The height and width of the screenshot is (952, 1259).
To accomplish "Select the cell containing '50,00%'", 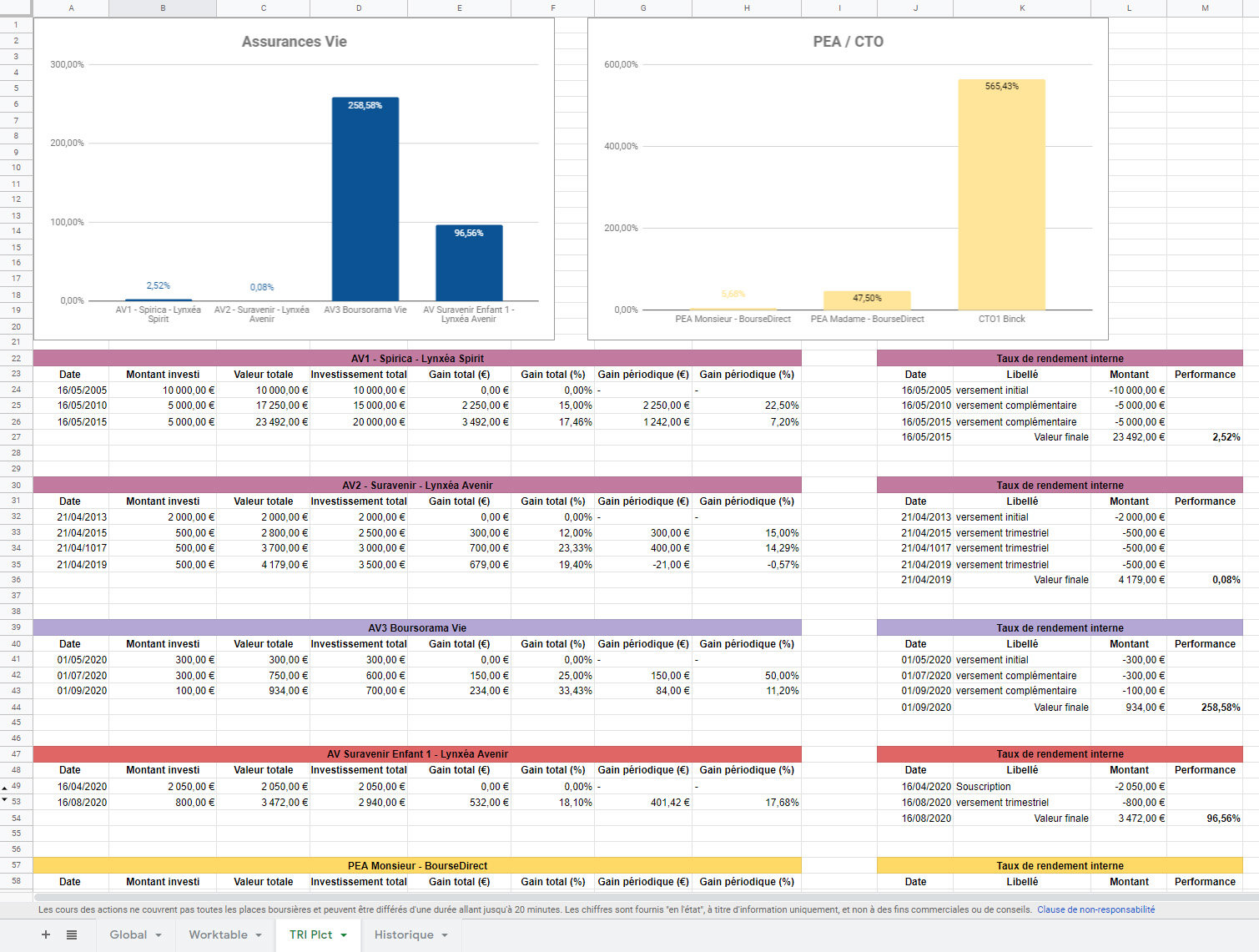I will [x=747, y=676].
